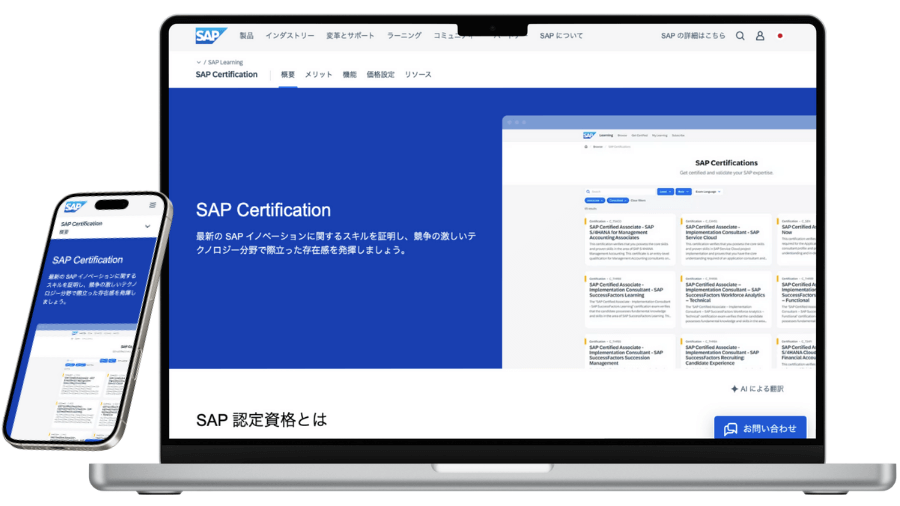Screen dimensions: 900x506
Task: Click search field in embedded certifications preview
Action: click(619, 192)
